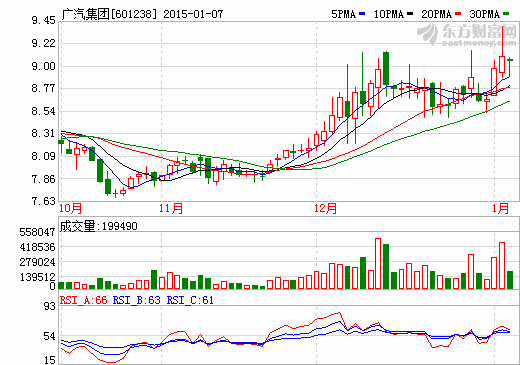The image size is (520, 365).
Task: Click the 20PMA legend label
Action: point(436,14)
